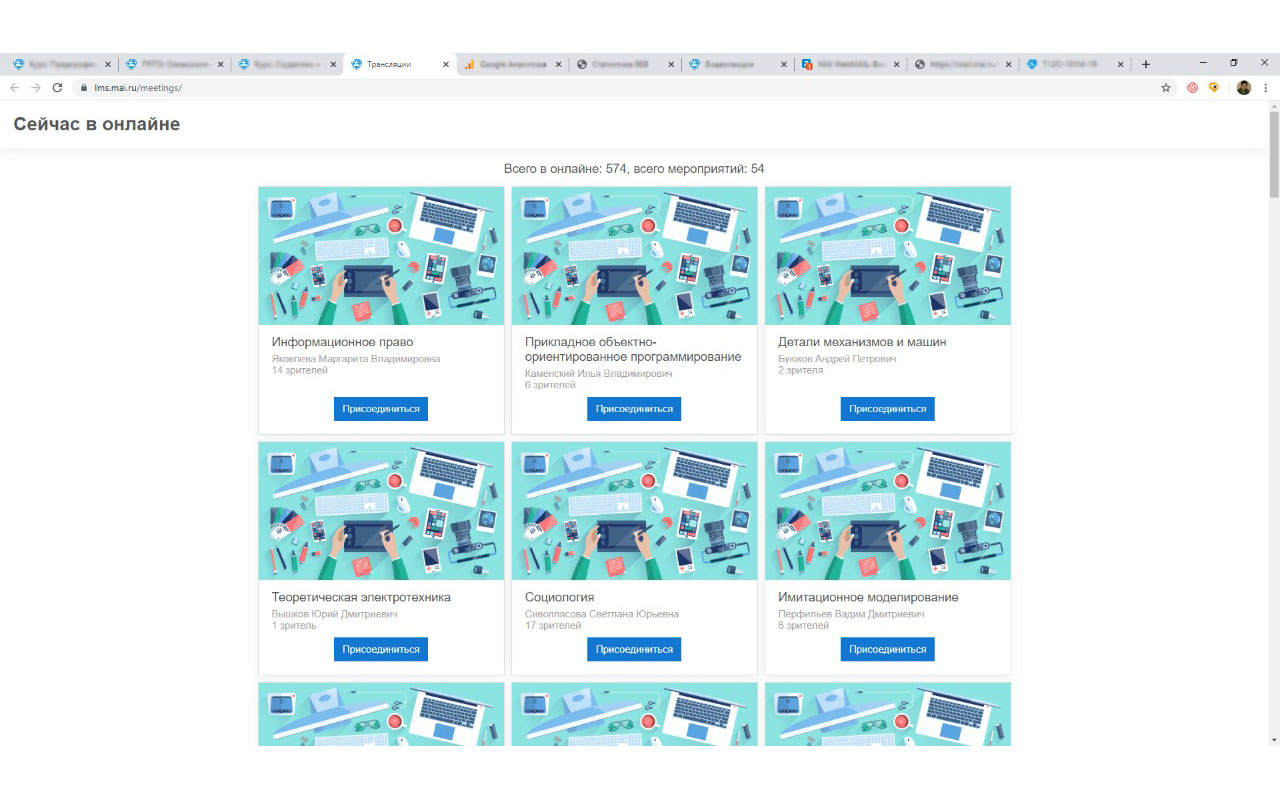Open the yellow extension icon in toolbar

pos(1214,88)
